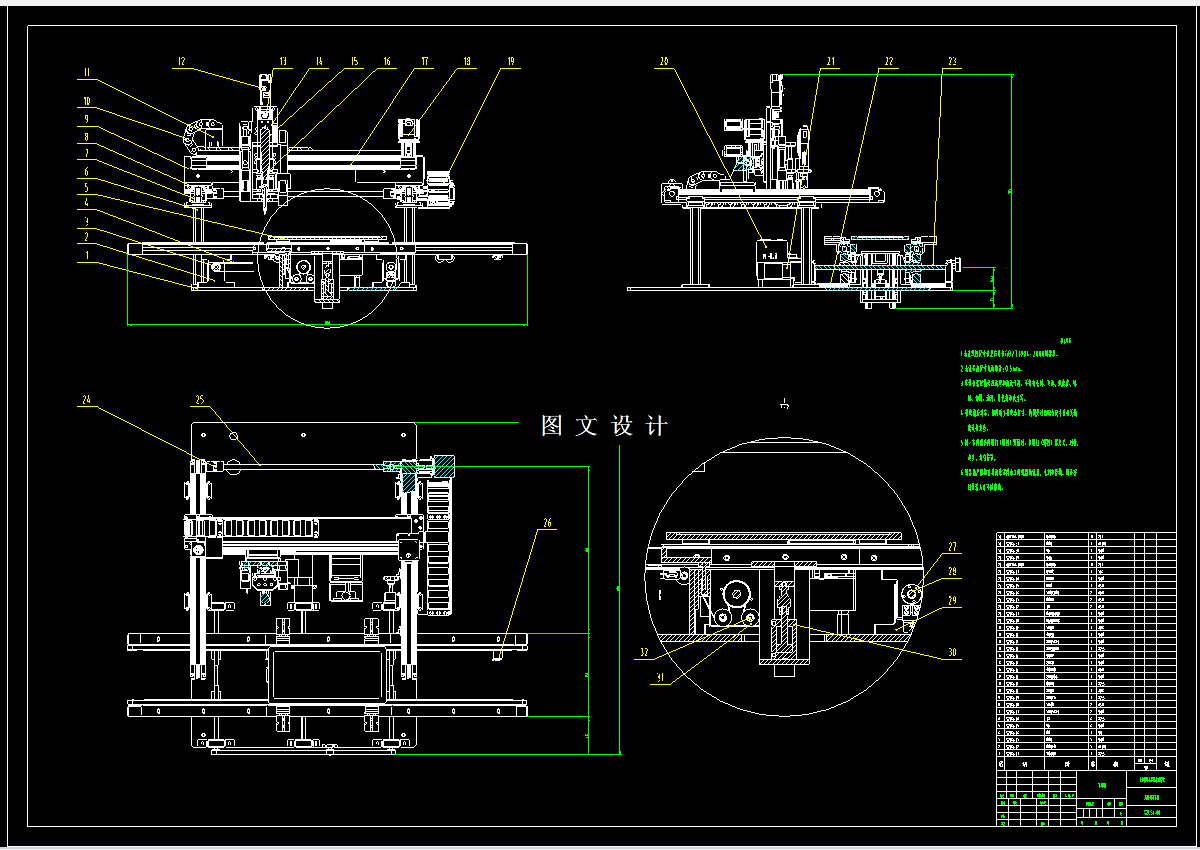The width and height of the screenshot is (1200, 850).
Task: Click detail view callout 27
Action: tap(953, 547)
